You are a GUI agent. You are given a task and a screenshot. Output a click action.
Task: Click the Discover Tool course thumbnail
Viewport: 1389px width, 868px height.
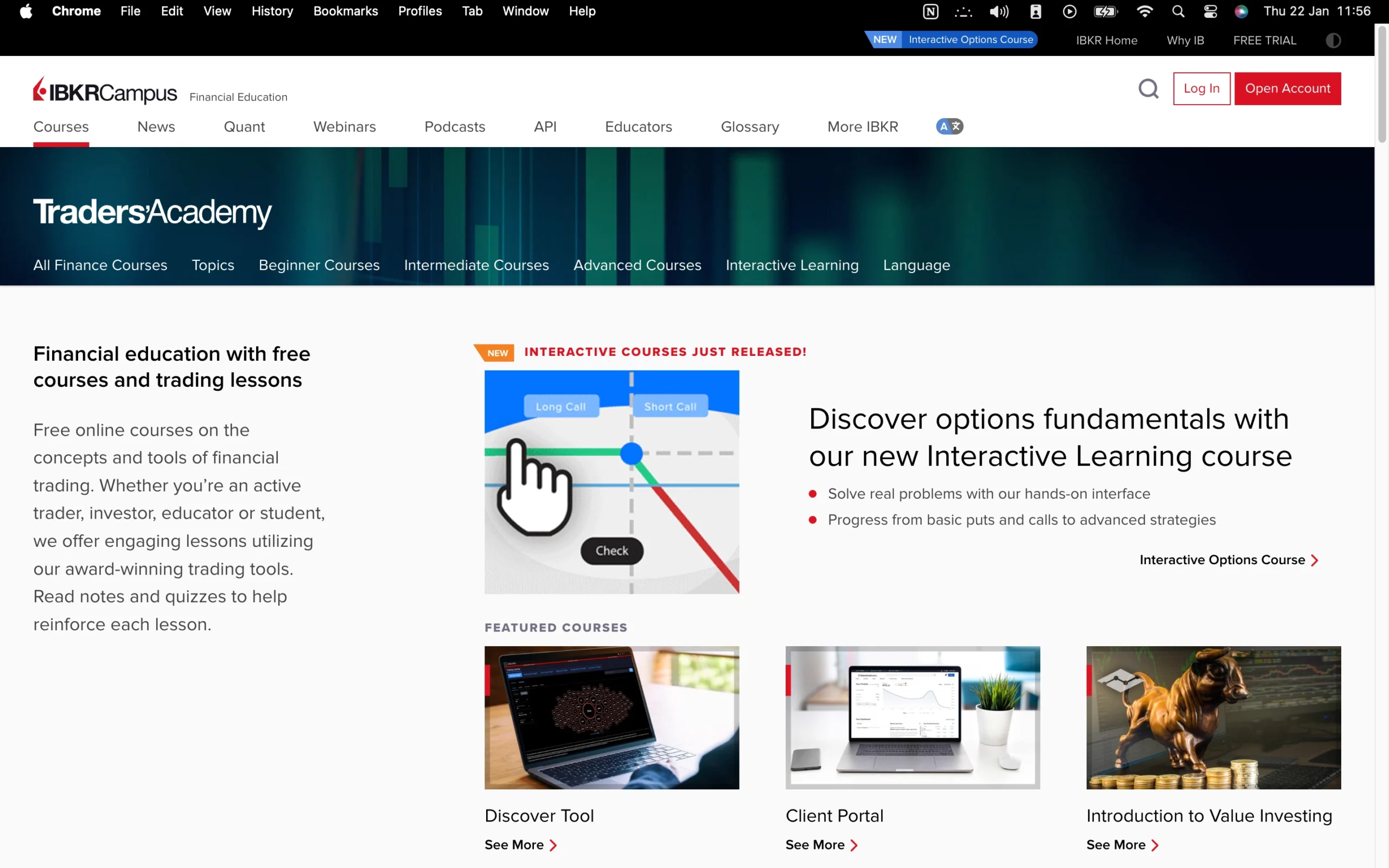click(611, 718)
